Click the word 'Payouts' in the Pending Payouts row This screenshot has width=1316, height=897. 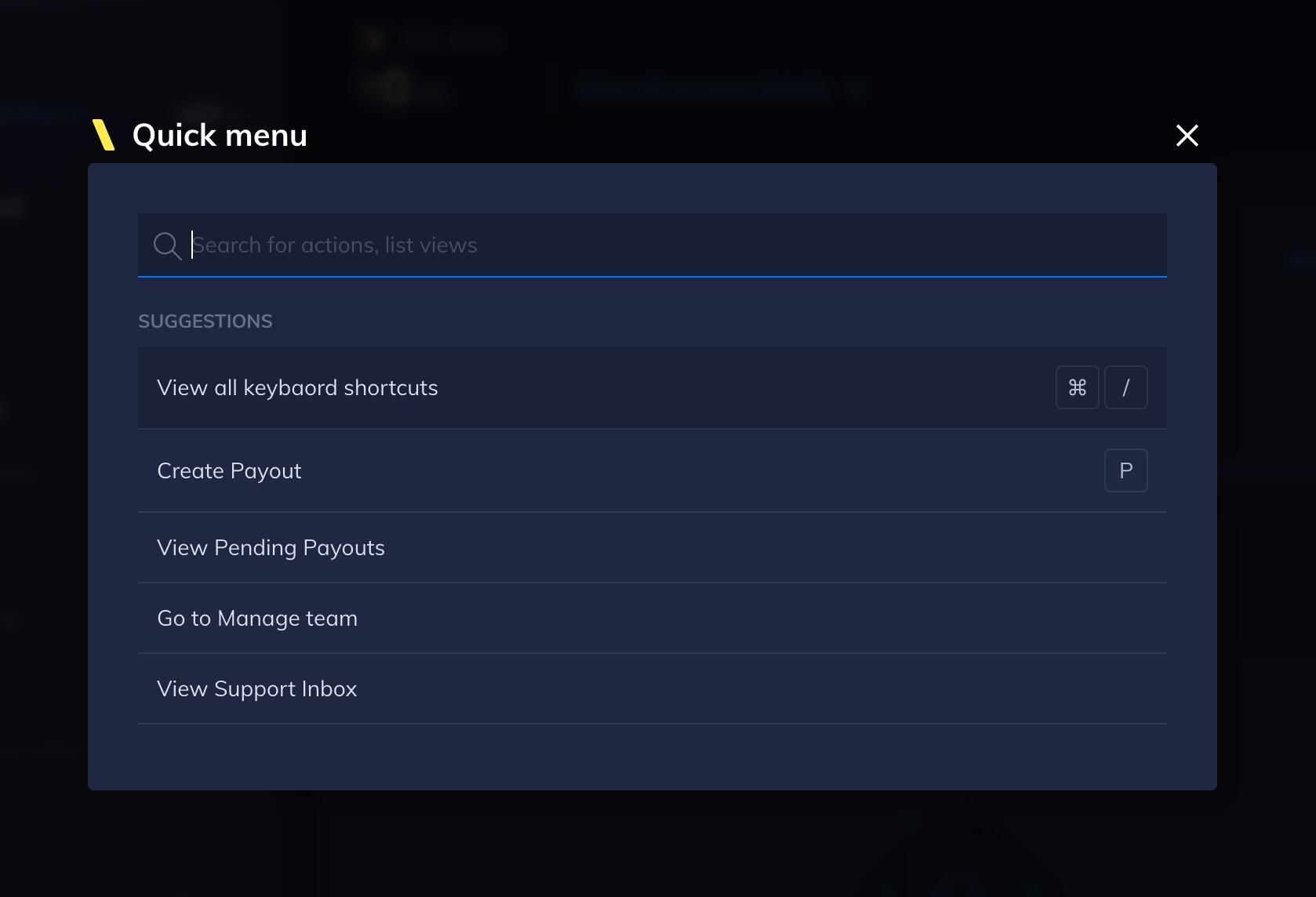point(344,548)
